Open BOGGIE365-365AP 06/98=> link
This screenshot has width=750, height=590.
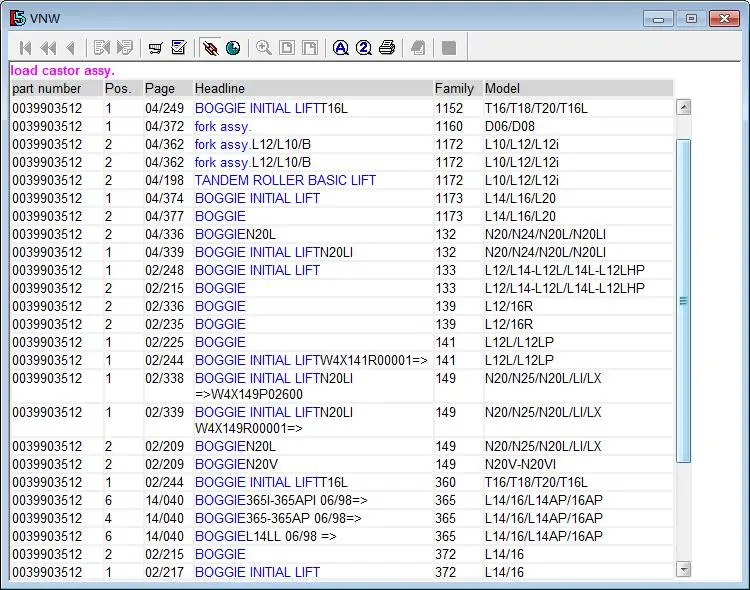(x=278, y=519)
